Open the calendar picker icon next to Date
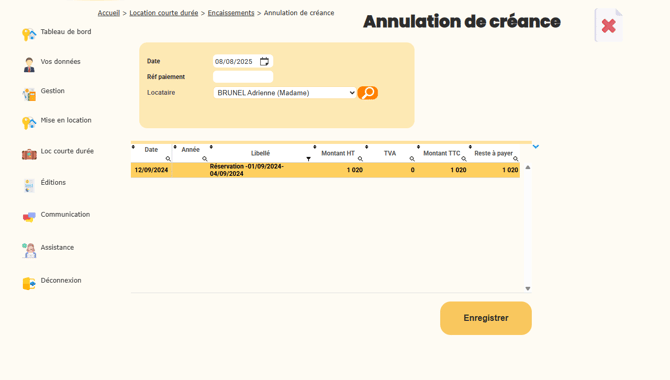 [x=264, y=62]
